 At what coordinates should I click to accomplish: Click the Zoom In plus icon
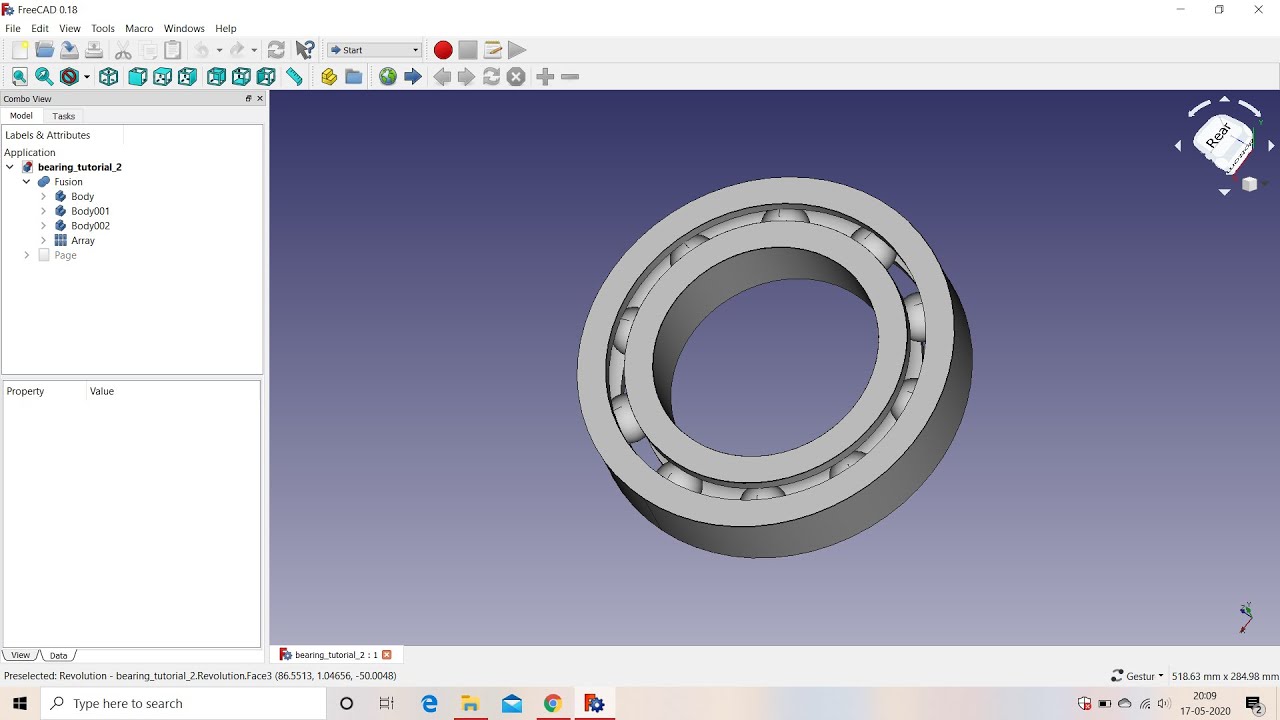tap(545, 77)
